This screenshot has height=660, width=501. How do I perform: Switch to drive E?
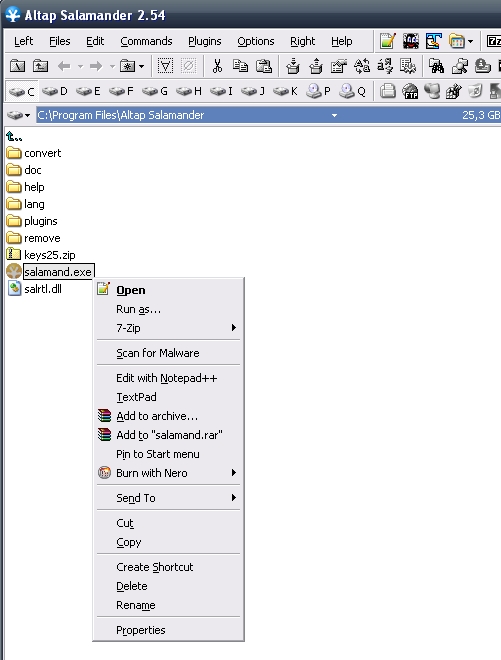coord(88,91)
